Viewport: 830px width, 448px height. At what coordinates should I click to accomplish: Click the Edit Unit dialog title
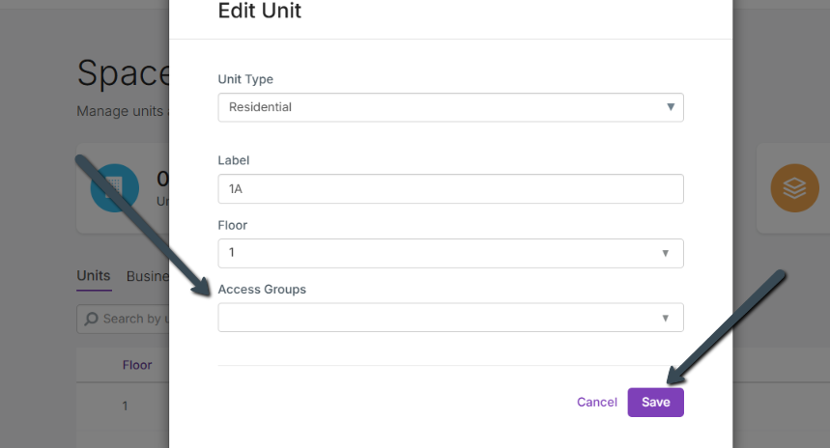259,12
